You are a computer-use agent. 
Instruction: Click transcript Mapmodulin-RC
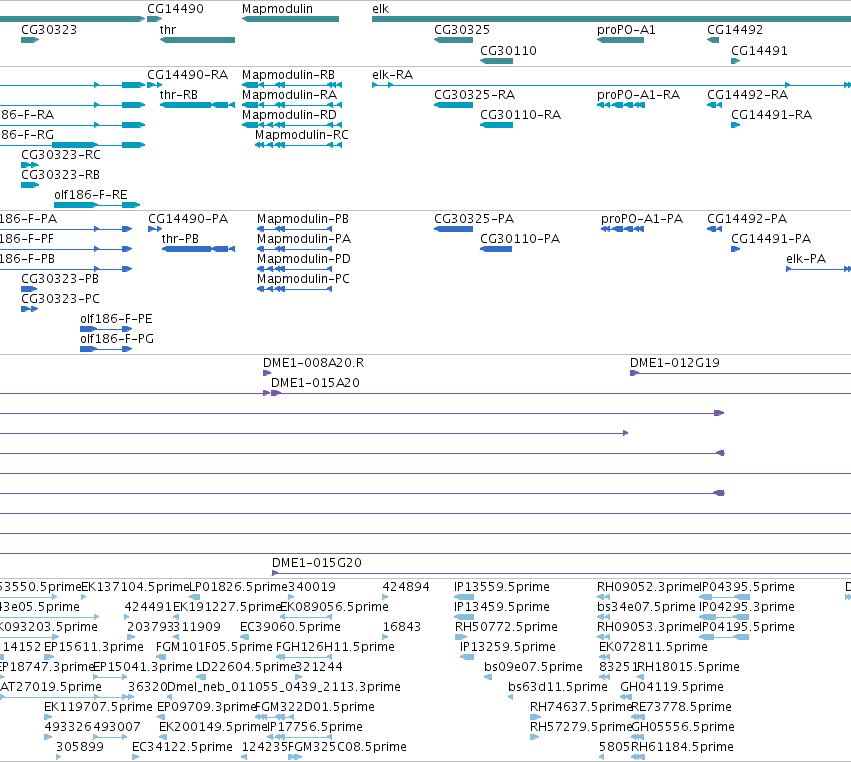coord(302,135)
